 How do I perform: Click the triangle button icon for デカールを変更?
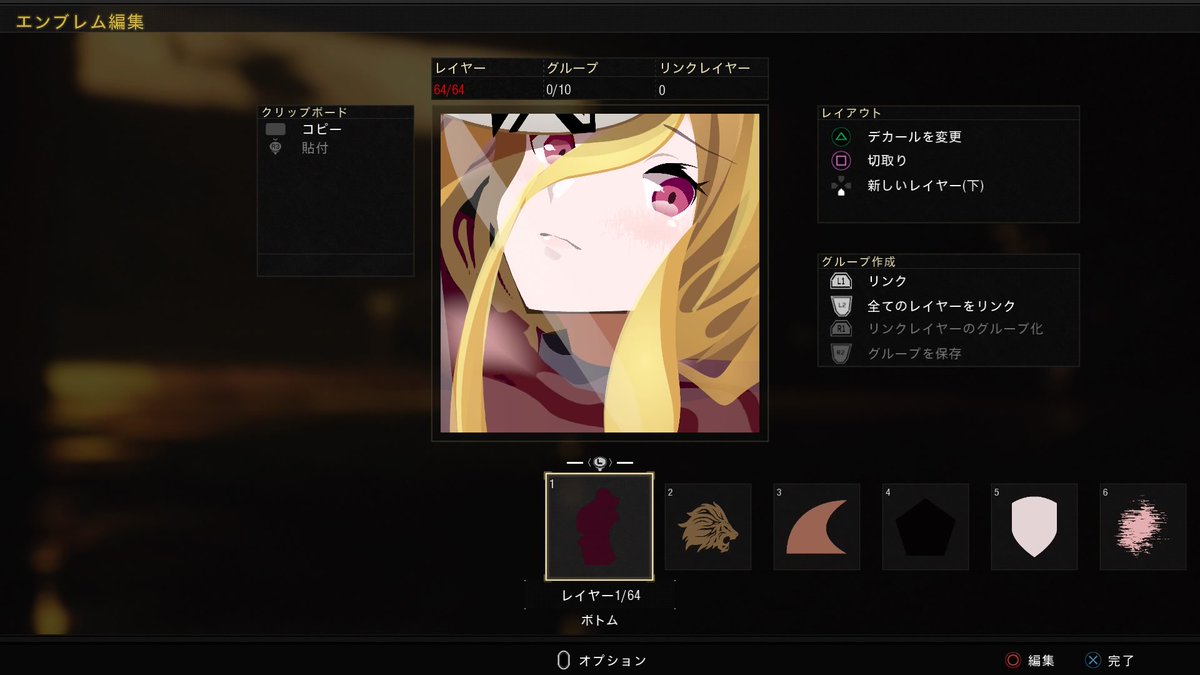(x=841, y=137)
